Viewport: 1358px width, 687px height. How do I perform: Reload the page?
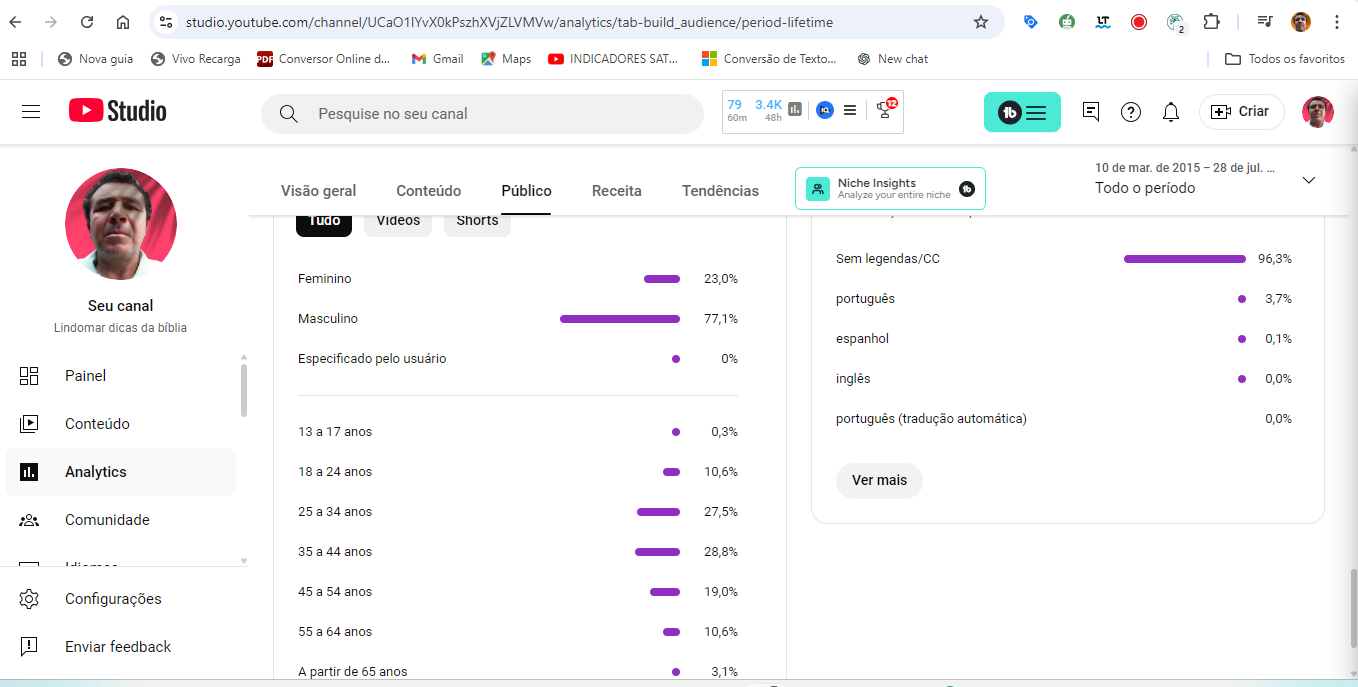coord(87,22)
